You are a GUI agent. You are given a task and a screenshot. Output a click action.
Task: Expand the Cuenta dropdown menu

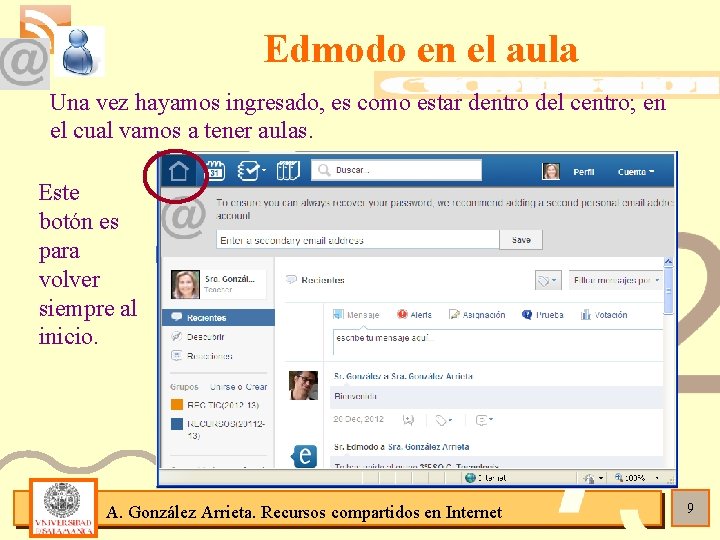[x=636, y=172]
